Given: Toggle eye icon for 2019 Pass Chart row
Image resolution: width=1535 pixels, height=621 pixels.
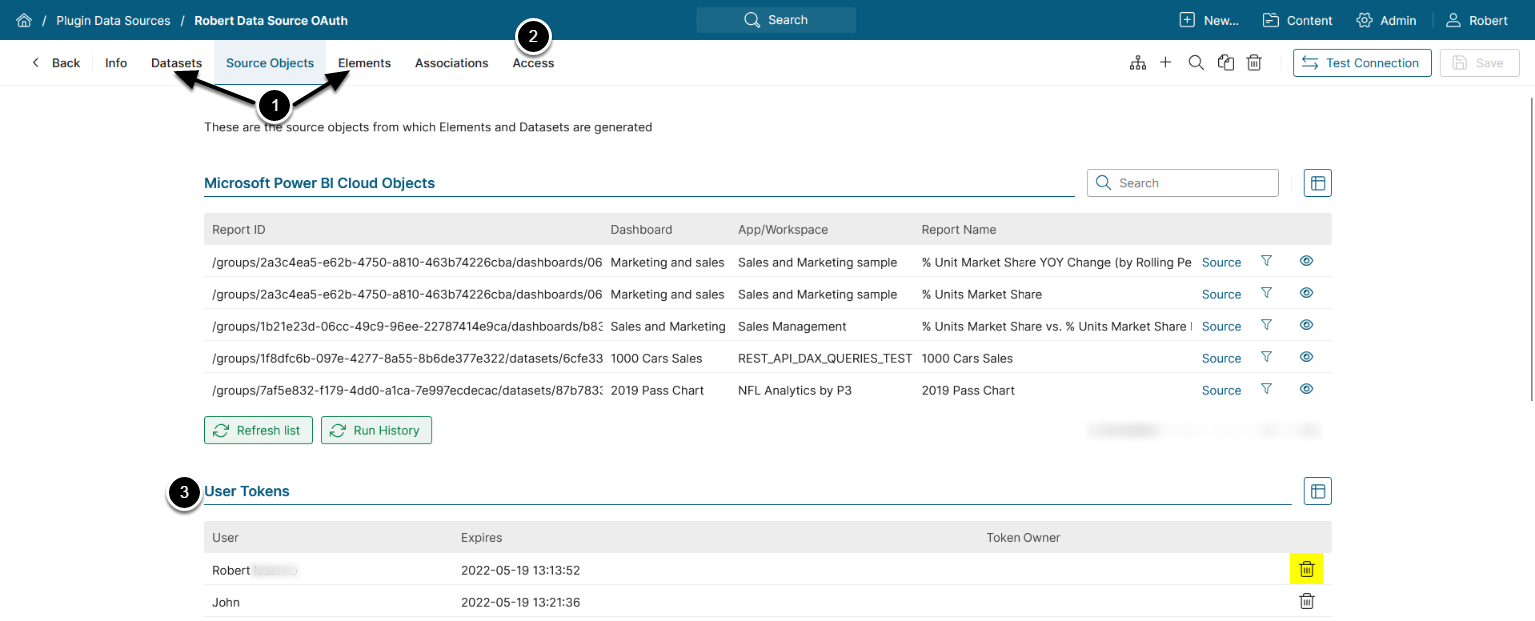Looking at the screenshot, I should tap(1306, 389).
